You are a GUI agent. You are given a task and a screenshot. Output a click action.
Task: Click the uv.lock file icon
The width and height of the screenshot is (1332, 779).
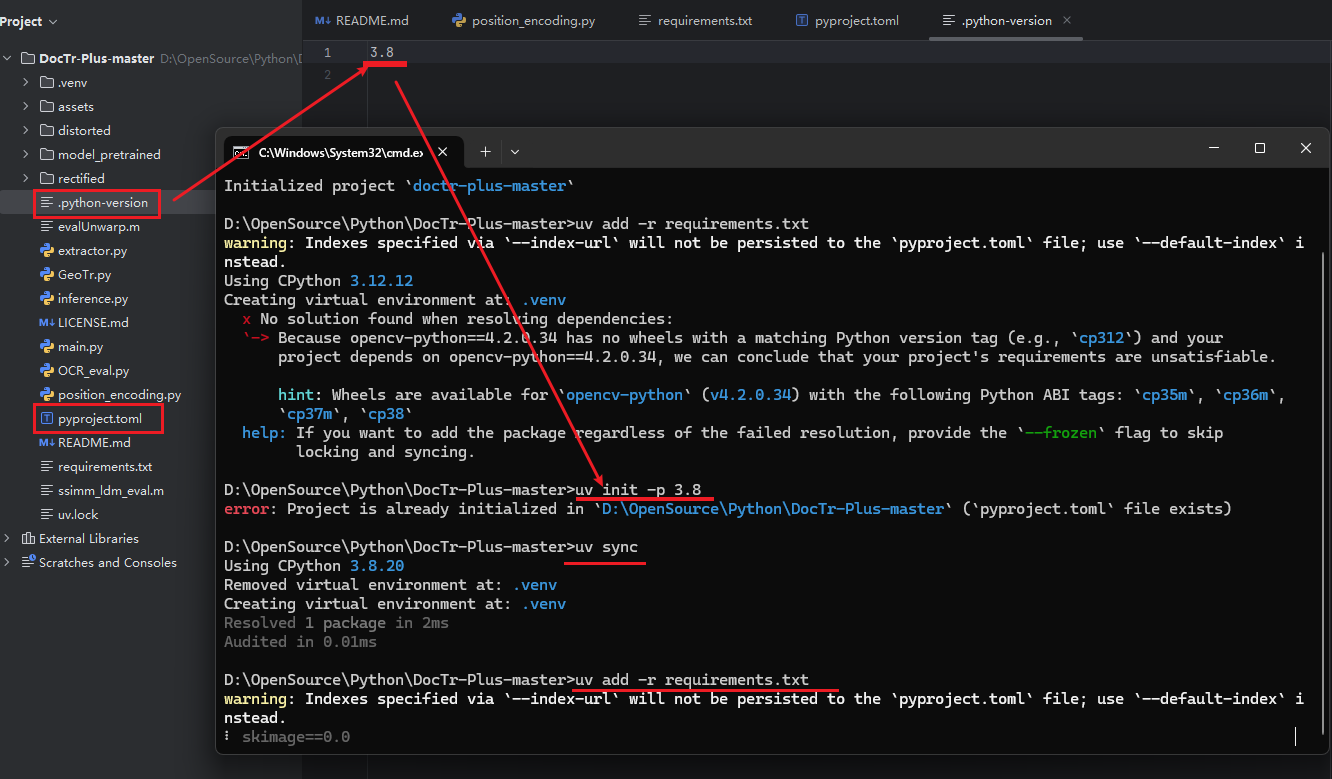click(x=47, y=514)
